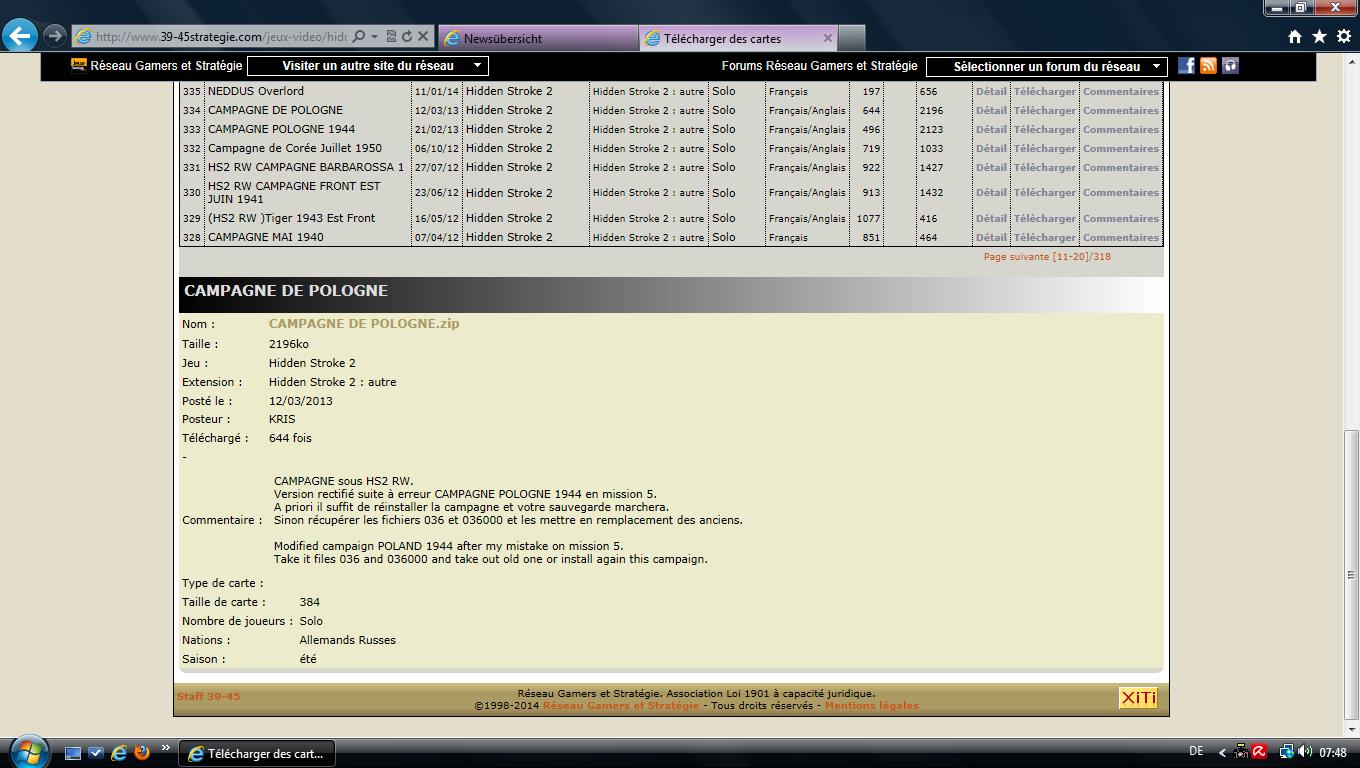Click Télécharger for HS2 RW CAMPAGNE BARBAROSSA 1

click(x=1044, y=167)
